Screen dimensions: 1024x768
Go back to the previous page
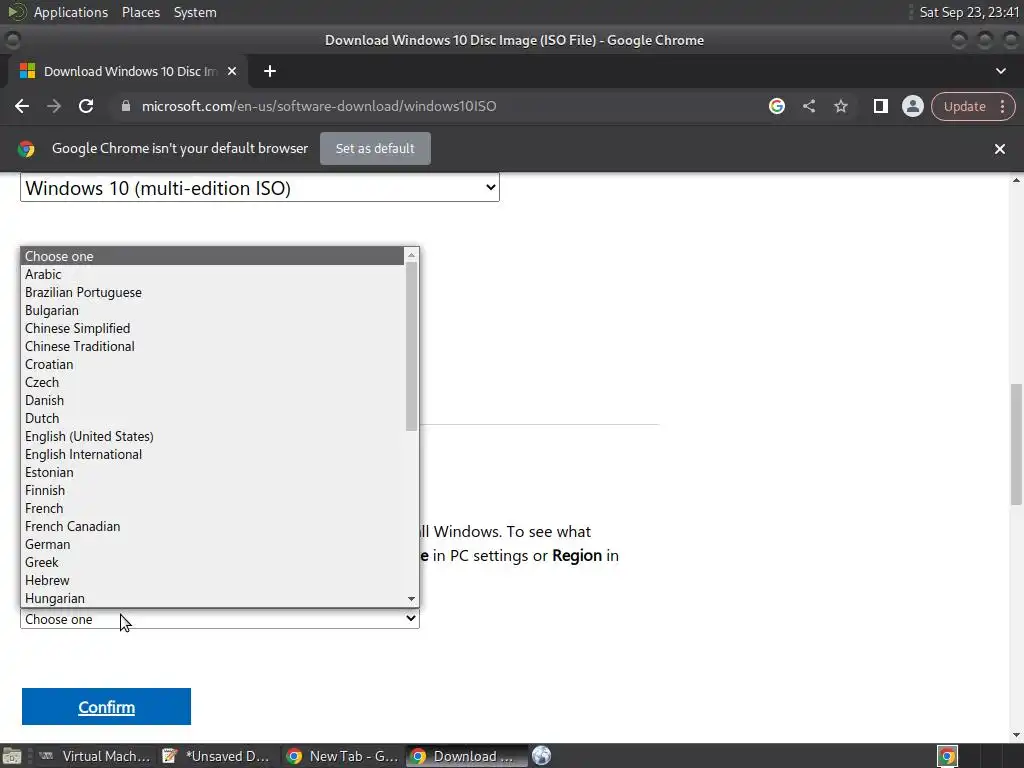coord(22,106)
